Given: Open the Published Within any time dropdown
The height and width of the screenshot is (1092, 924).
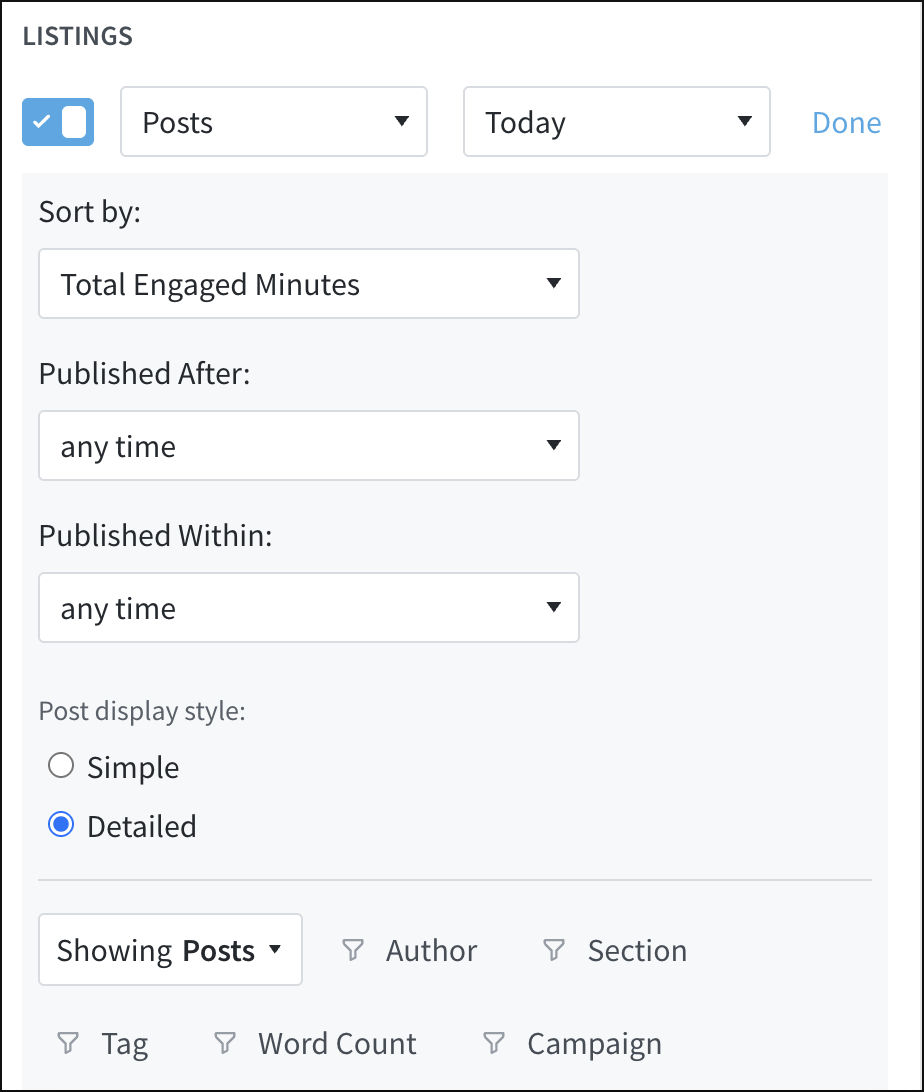Looking at the screenshot, I should [x=308, y=607].
